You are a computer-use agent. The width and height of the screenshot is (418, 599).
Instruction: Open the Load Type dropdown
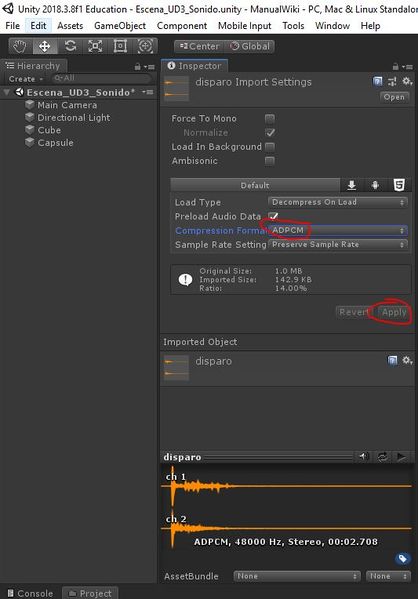point(338,202)
